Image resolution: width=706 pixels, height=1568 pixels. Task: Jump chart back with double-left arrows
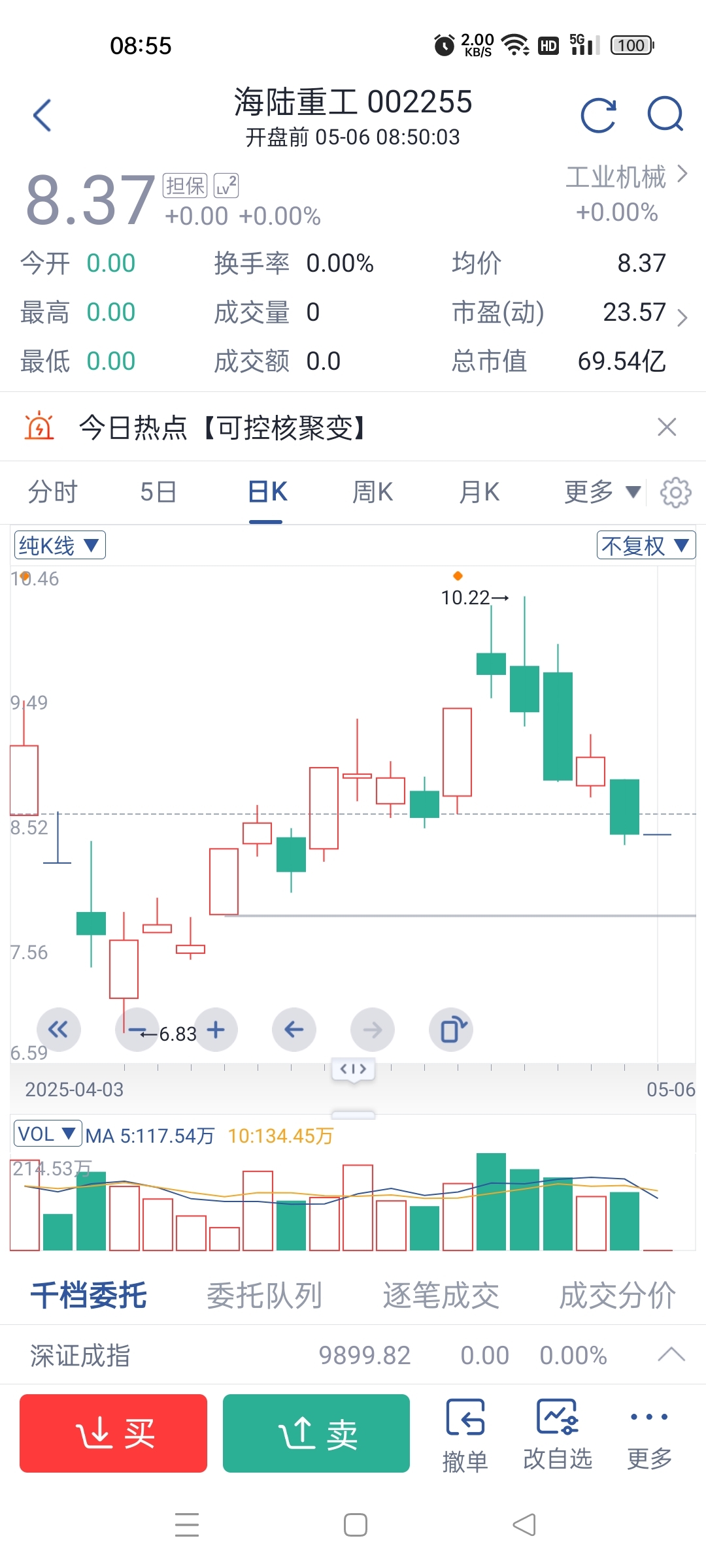click(x=59, y=1030)
